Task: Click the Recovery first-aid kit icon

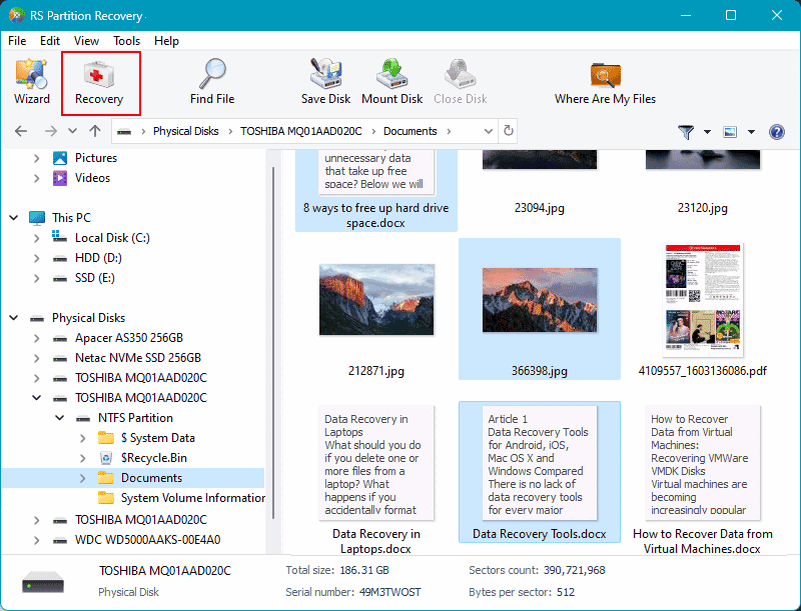Action: tap(99, 75)
